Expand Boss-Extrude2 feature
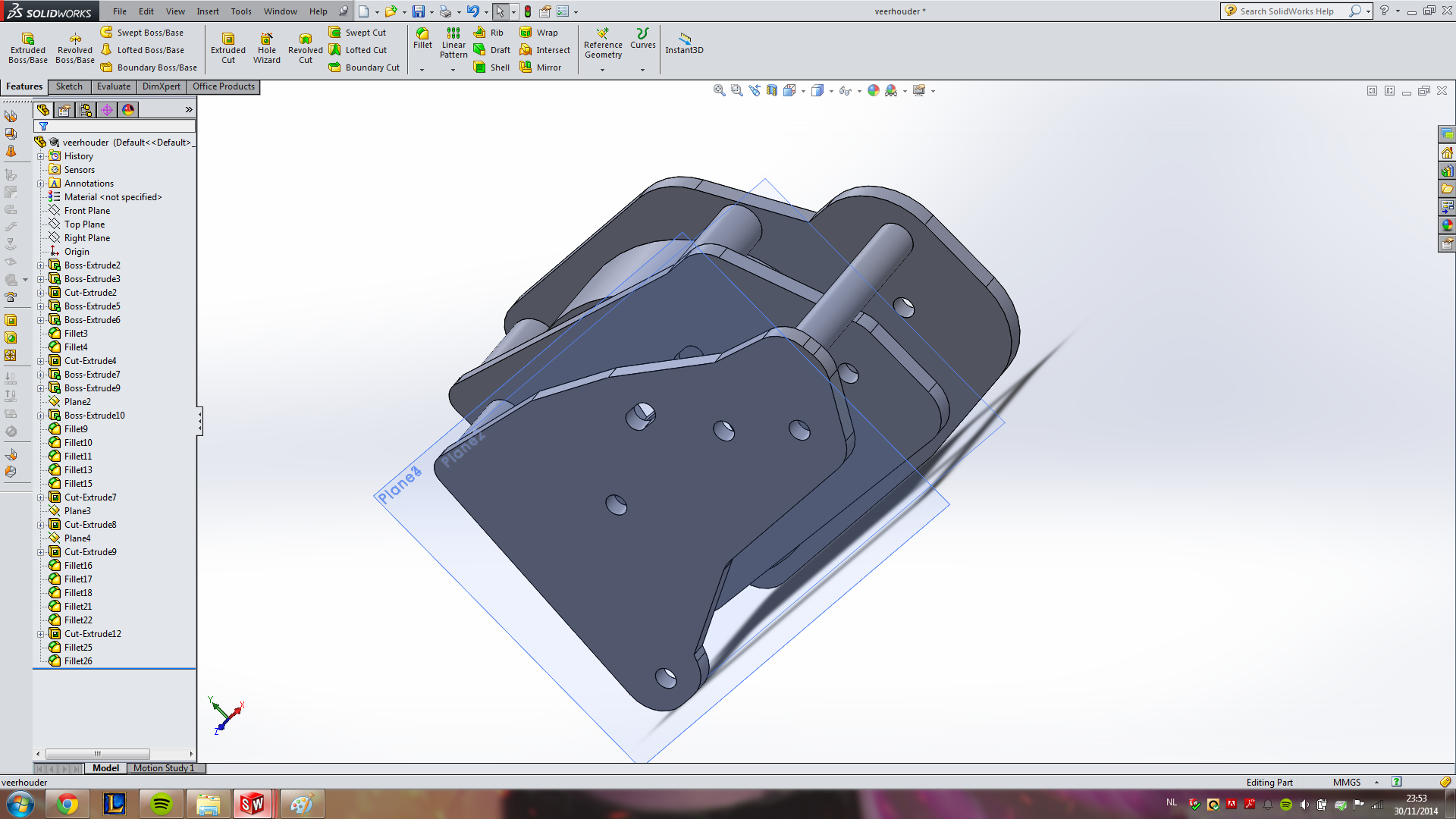 (41, 265)
